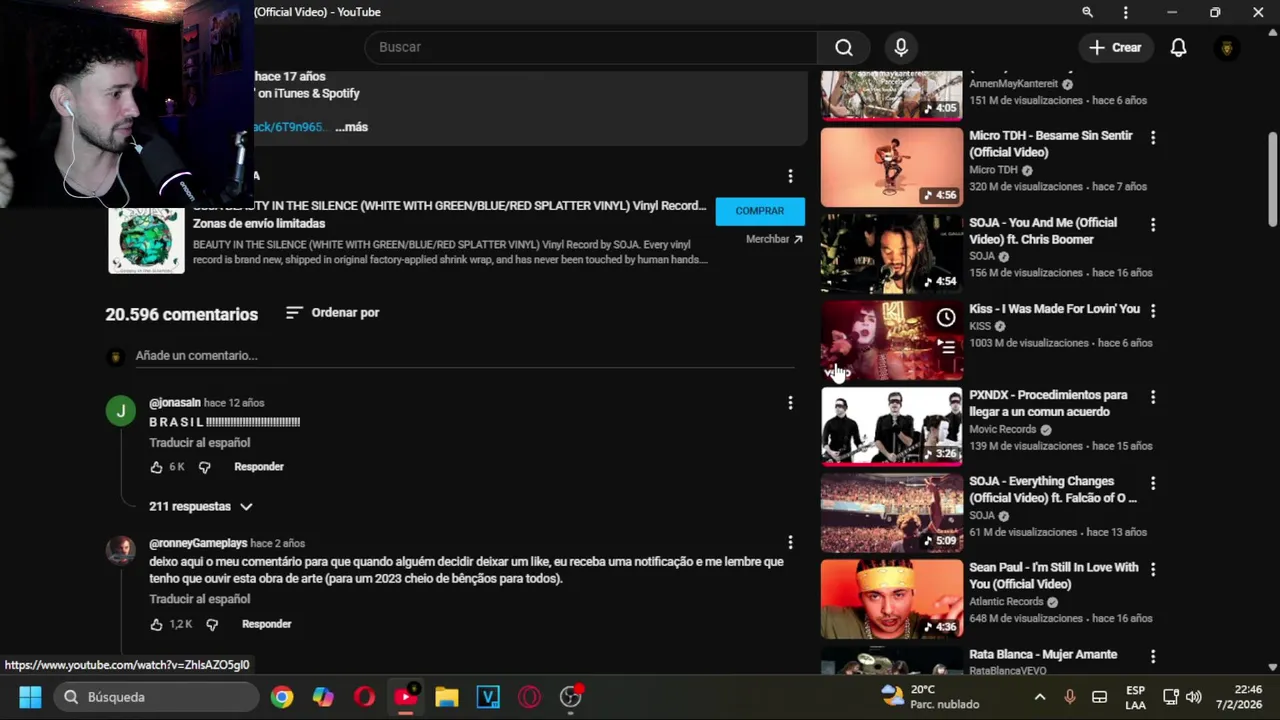This screenshot has width=1280, height=720.
Task: Click the vinyl record merch thumbnail
Action: coord(146,240)
